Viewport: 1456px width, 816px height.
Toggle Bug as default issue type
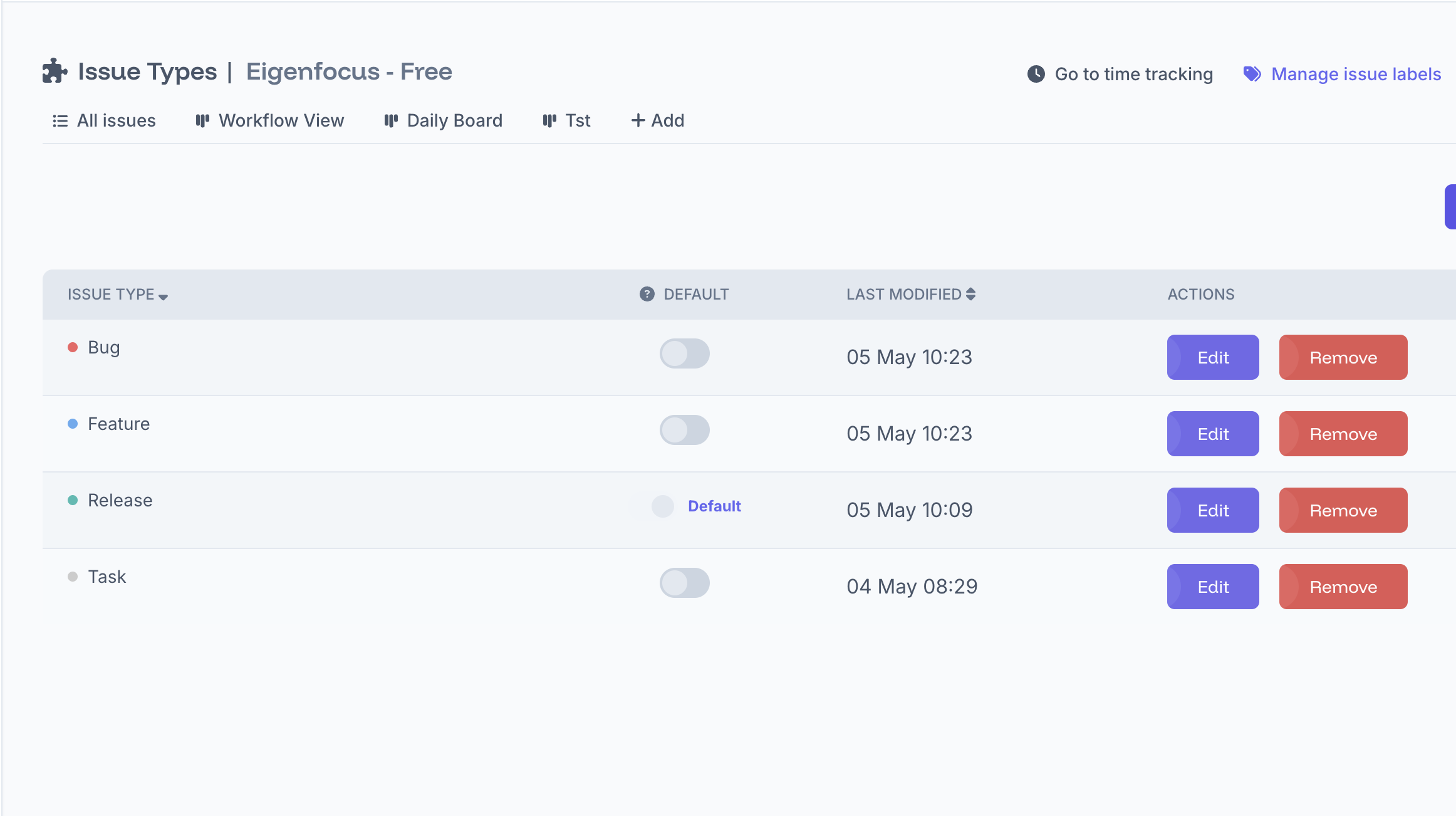coord(684,354)
